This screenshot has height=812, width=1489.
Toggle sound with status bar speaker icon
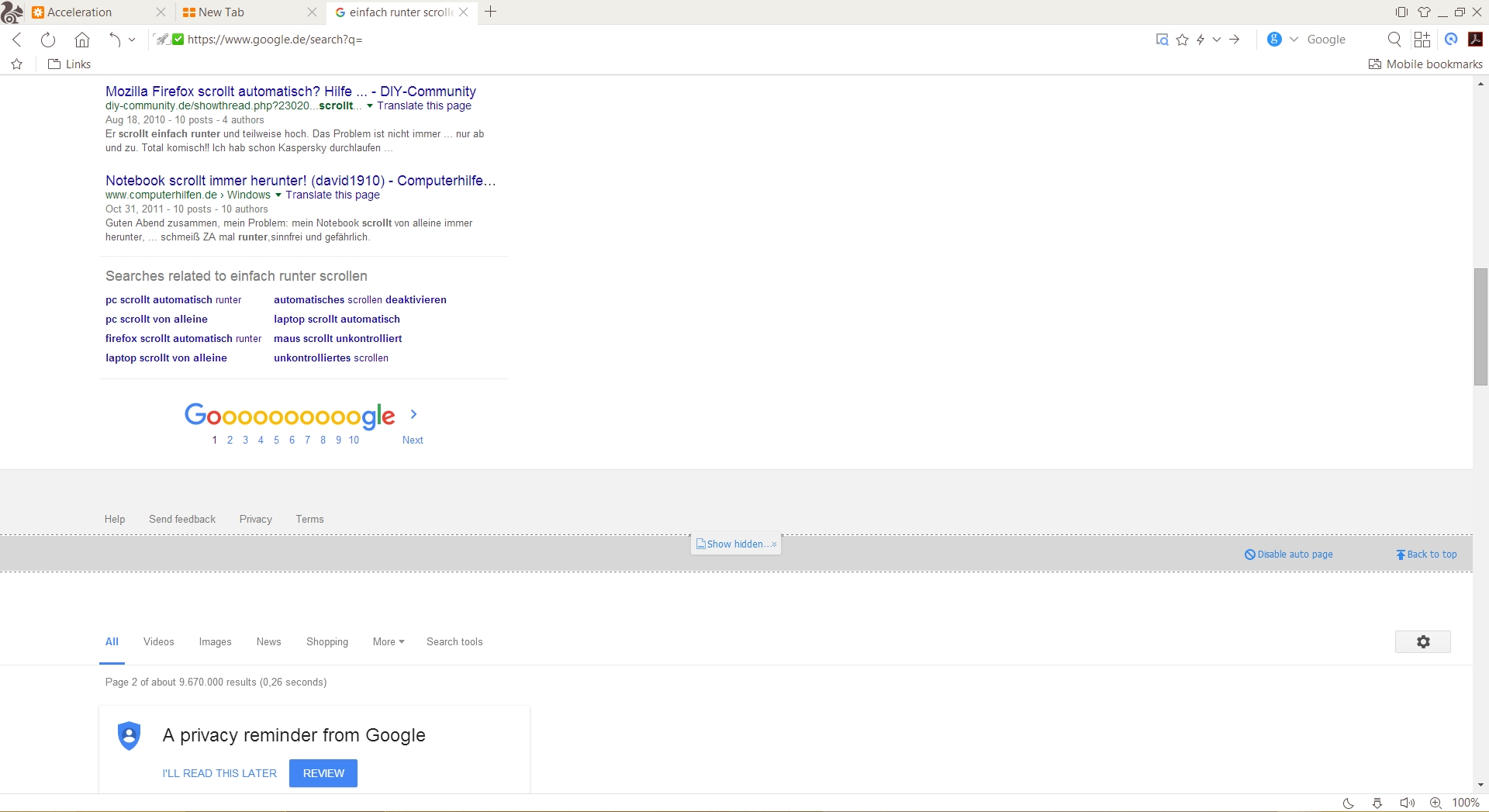pyautogui.click(x=1407, y=803)
